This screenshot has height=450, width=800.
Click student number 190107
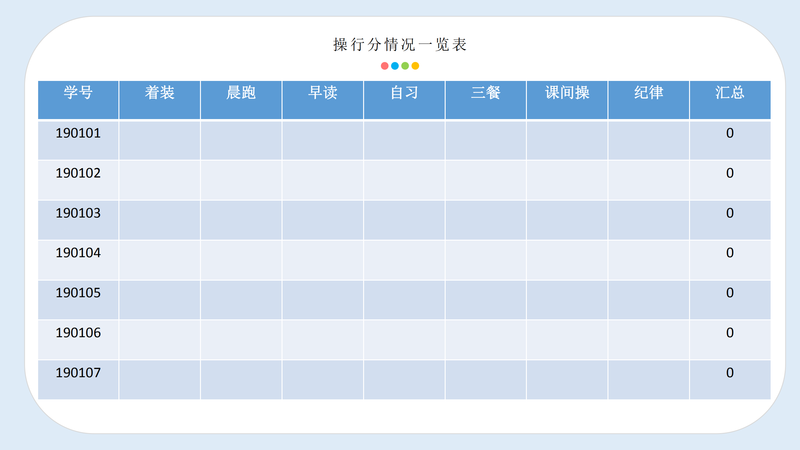point(78,372)
